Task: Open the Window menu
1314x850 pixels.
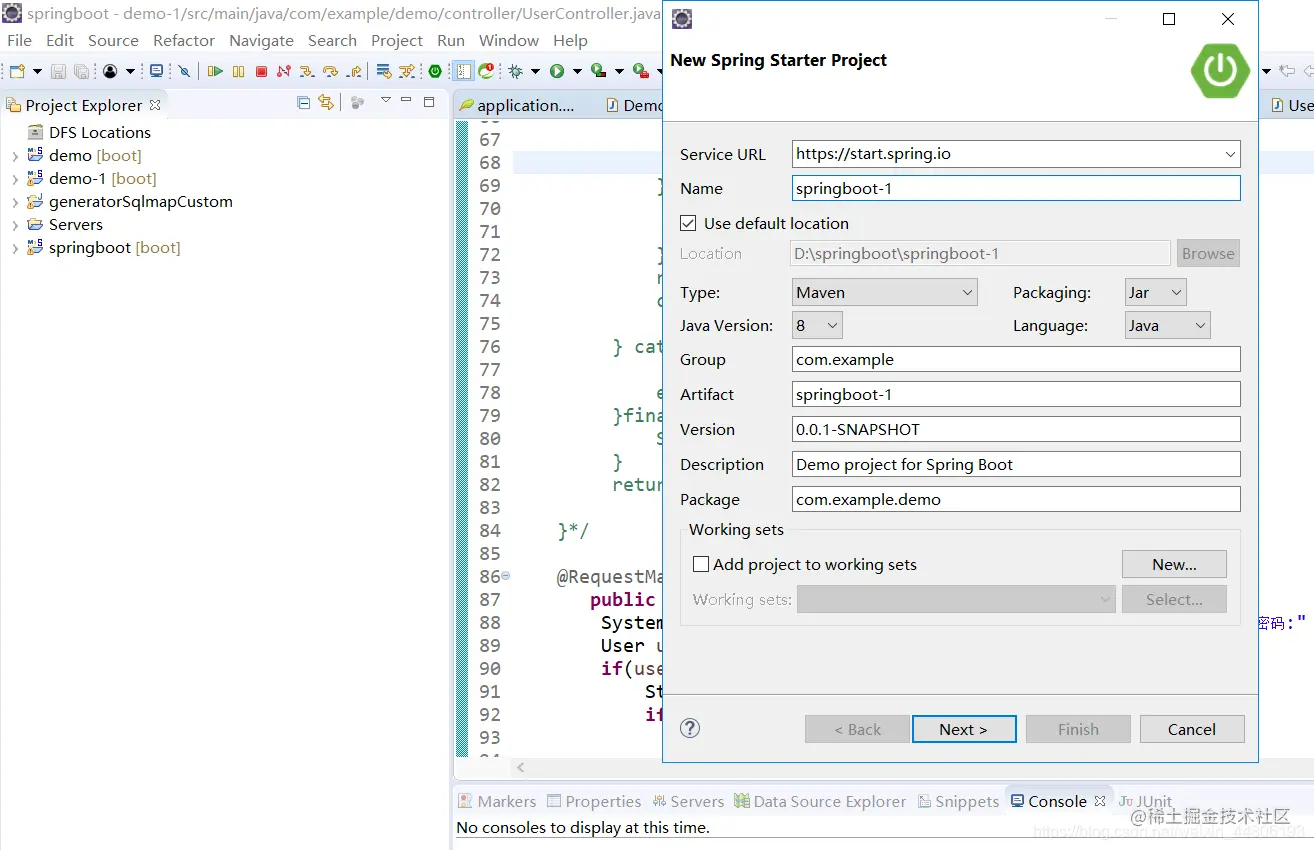Action: [509, 40]
